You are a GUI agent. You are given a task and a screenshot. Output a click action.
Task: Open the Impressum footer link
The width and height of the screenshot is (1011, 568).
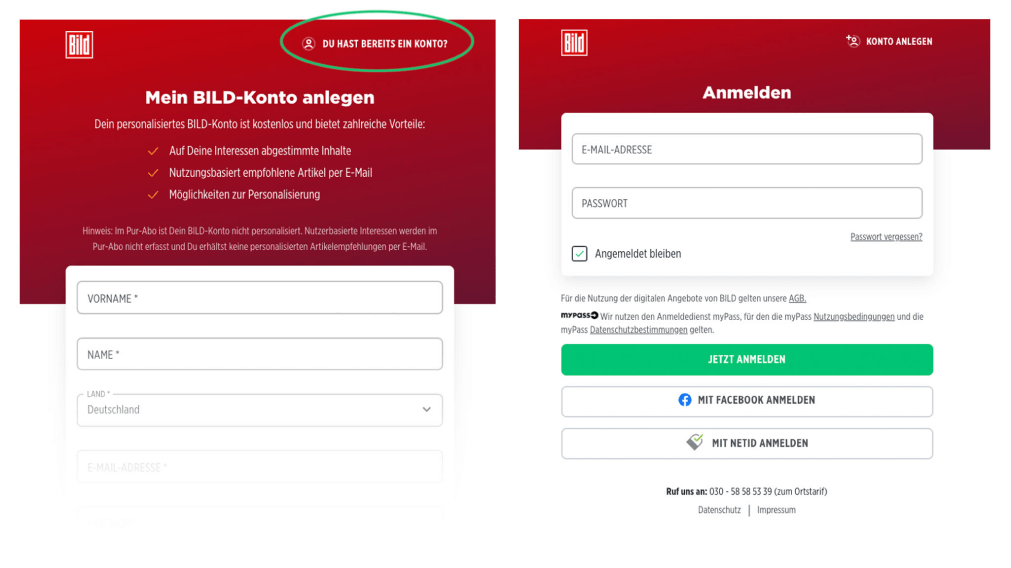776,510
